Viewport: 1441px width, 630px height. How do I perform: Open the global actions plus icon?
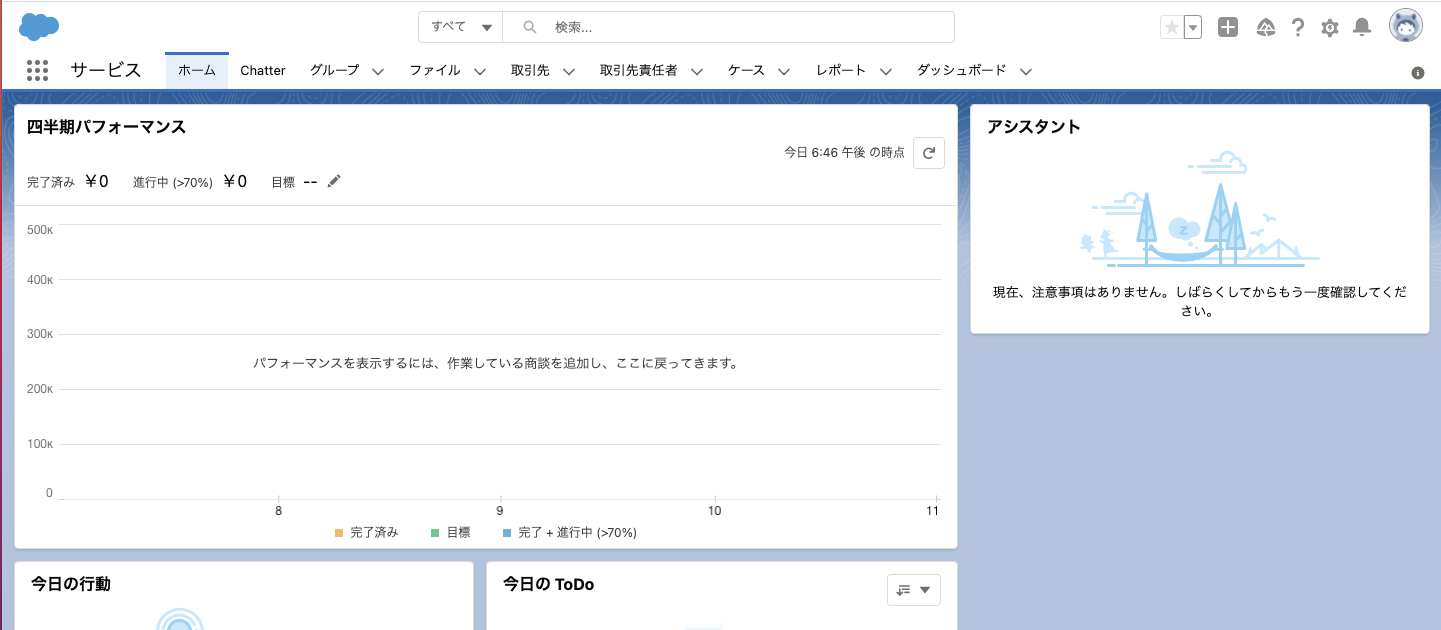point(1228,27)
